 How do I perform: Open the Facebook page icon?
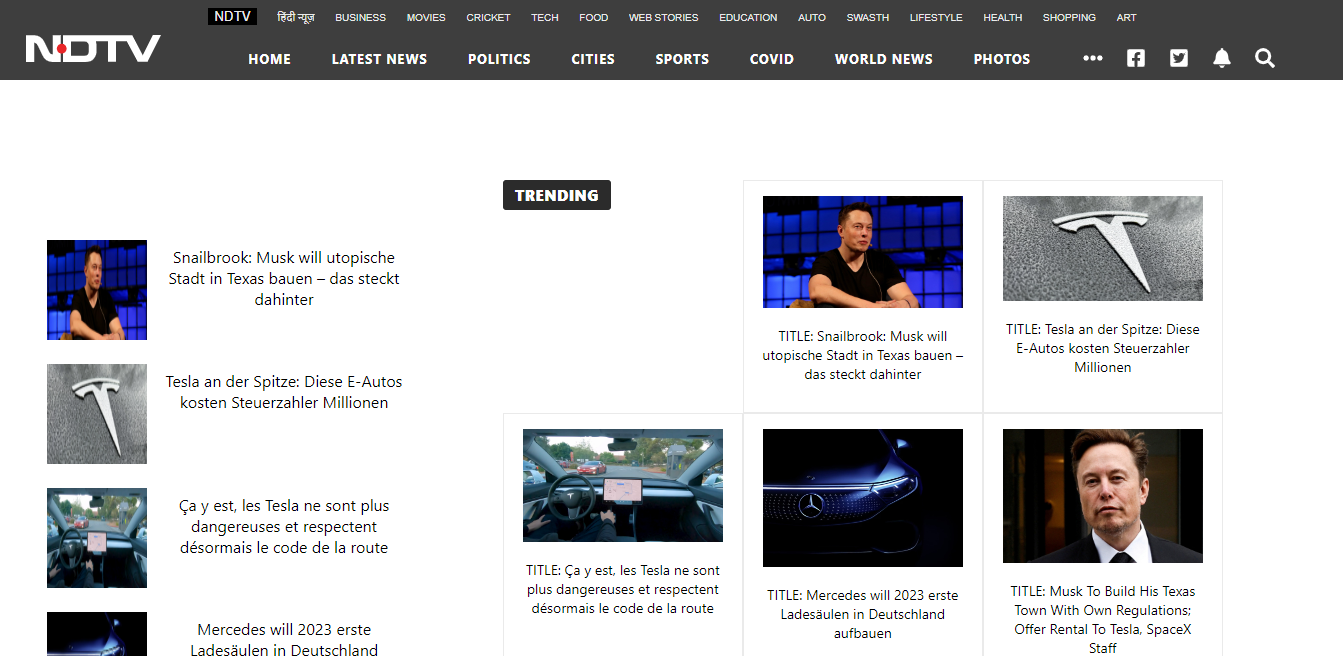pos(1135,58)
